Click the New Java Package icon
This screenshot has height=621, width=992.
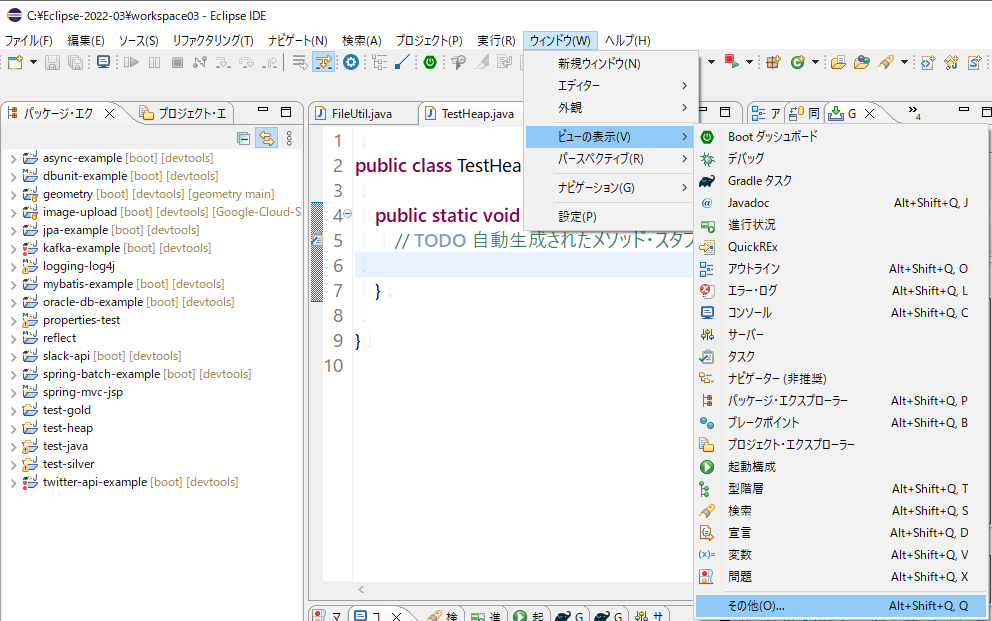click(772, 62)
